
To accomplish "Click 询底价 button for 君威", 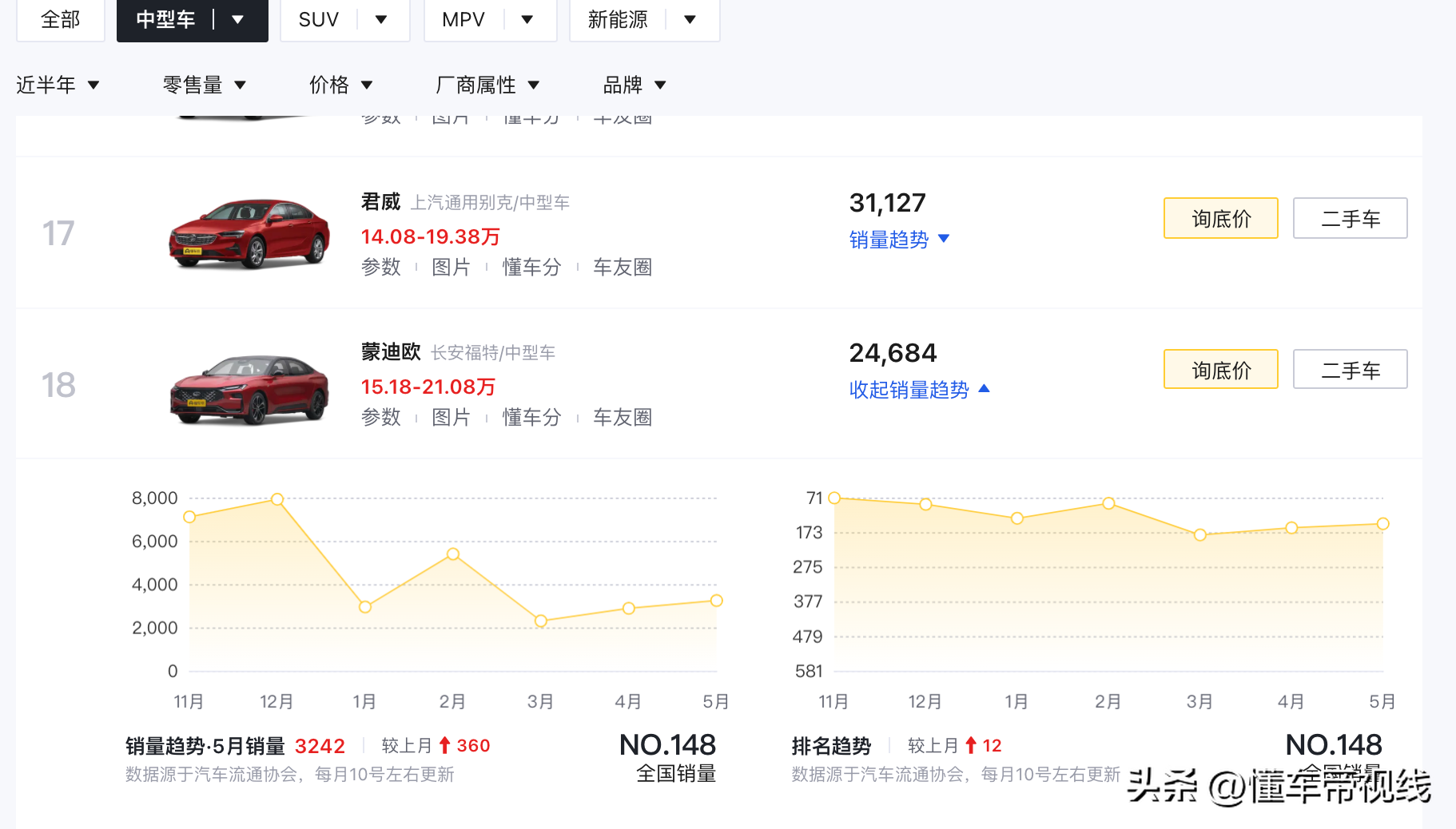I will pyautogui.click(x=1221, y=218).
